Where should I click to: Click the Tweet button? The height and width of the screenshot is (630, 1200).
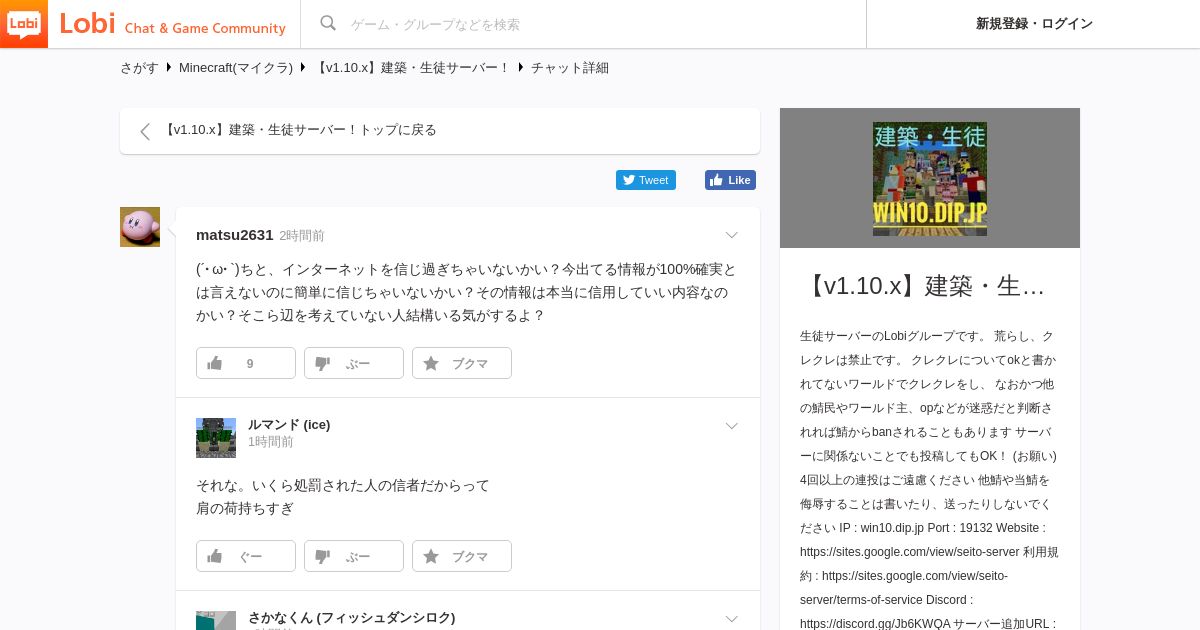point(646,180)
